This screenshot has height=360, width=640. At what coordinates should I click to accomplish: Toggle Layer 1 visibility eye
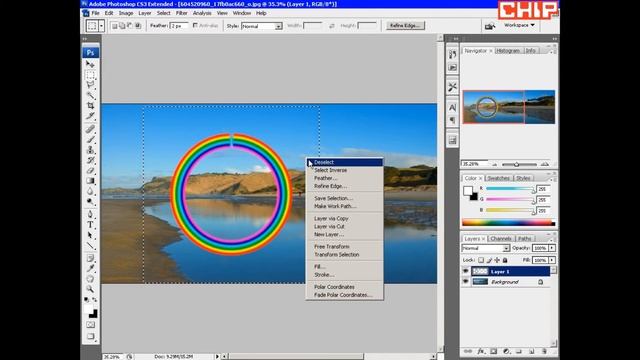pyautogui.click(x=466, y=271)
